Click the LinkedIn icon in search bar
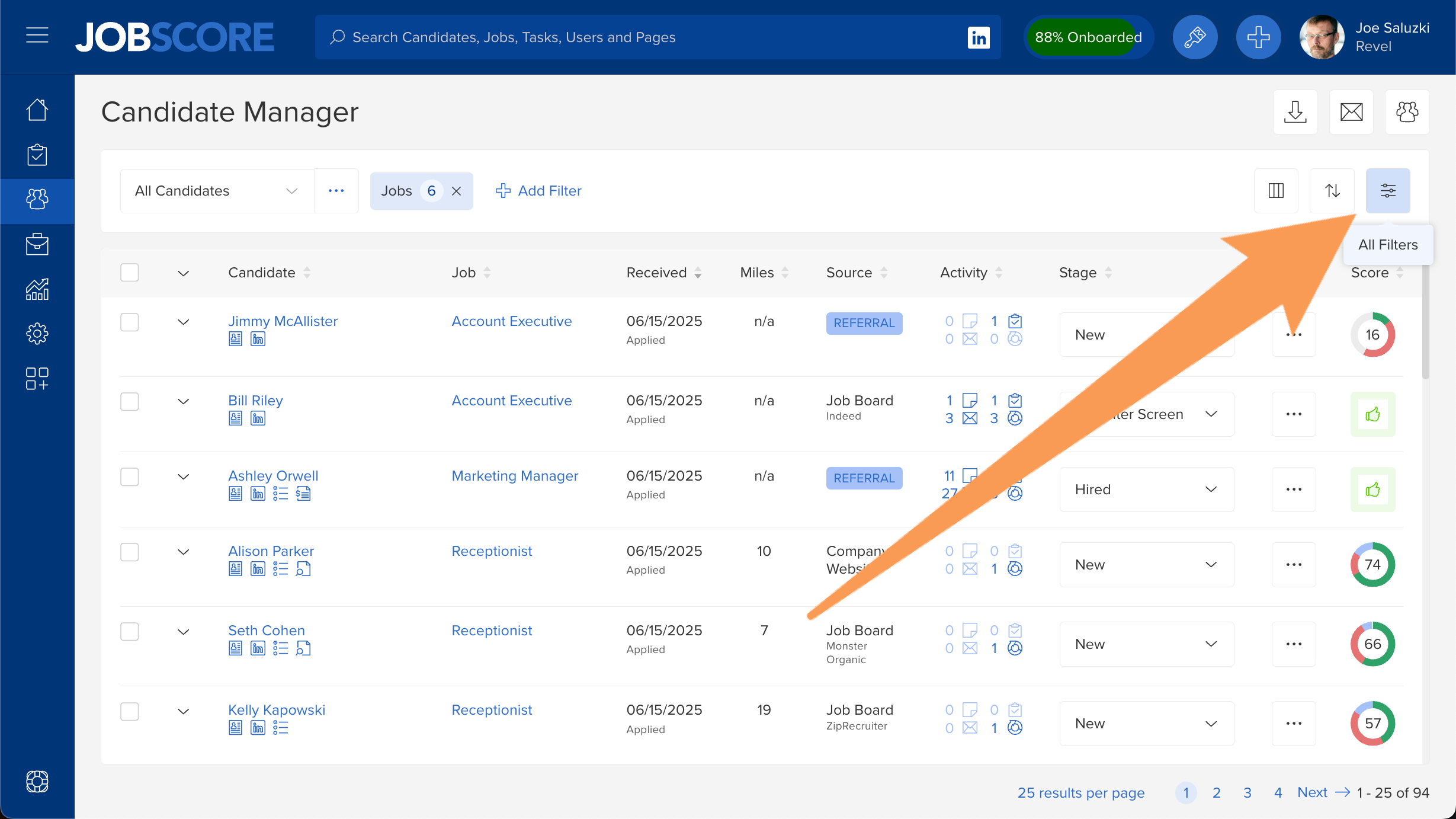Viewport: 1456px width, 819px height. [979, 37]
